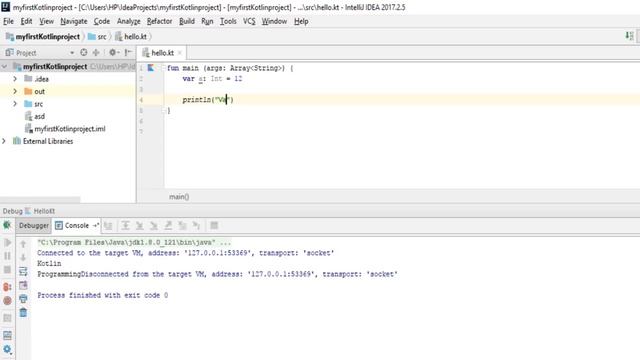
Task: Click inside the println statement on line 4
Action: [x=208, y=100]
